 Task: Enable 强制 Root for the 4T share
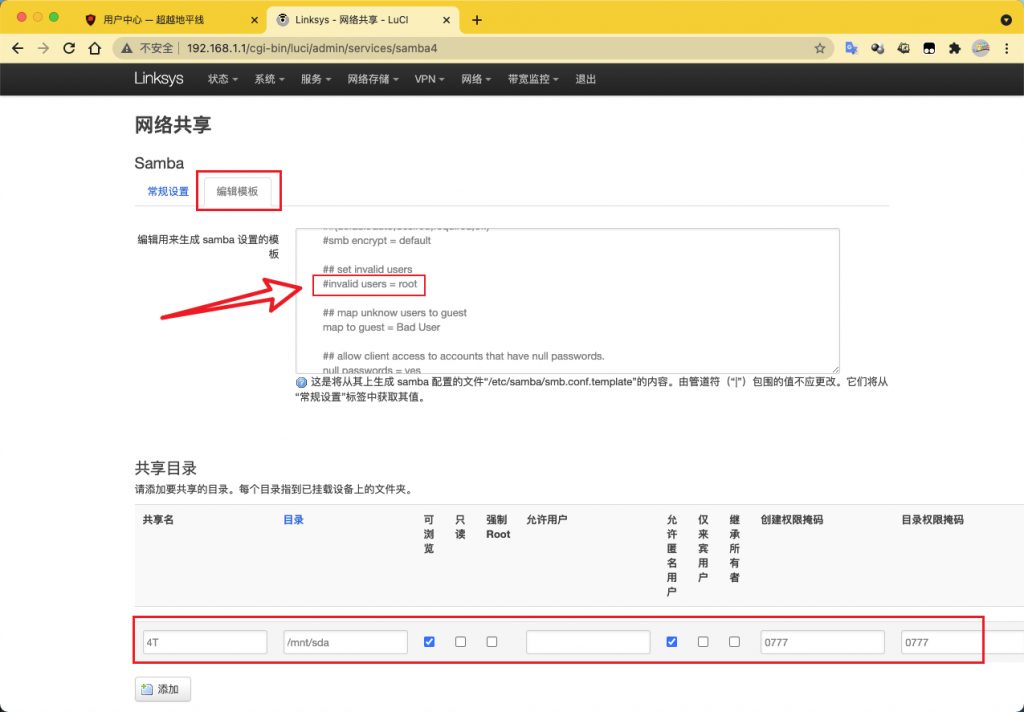tap(492, 642)
